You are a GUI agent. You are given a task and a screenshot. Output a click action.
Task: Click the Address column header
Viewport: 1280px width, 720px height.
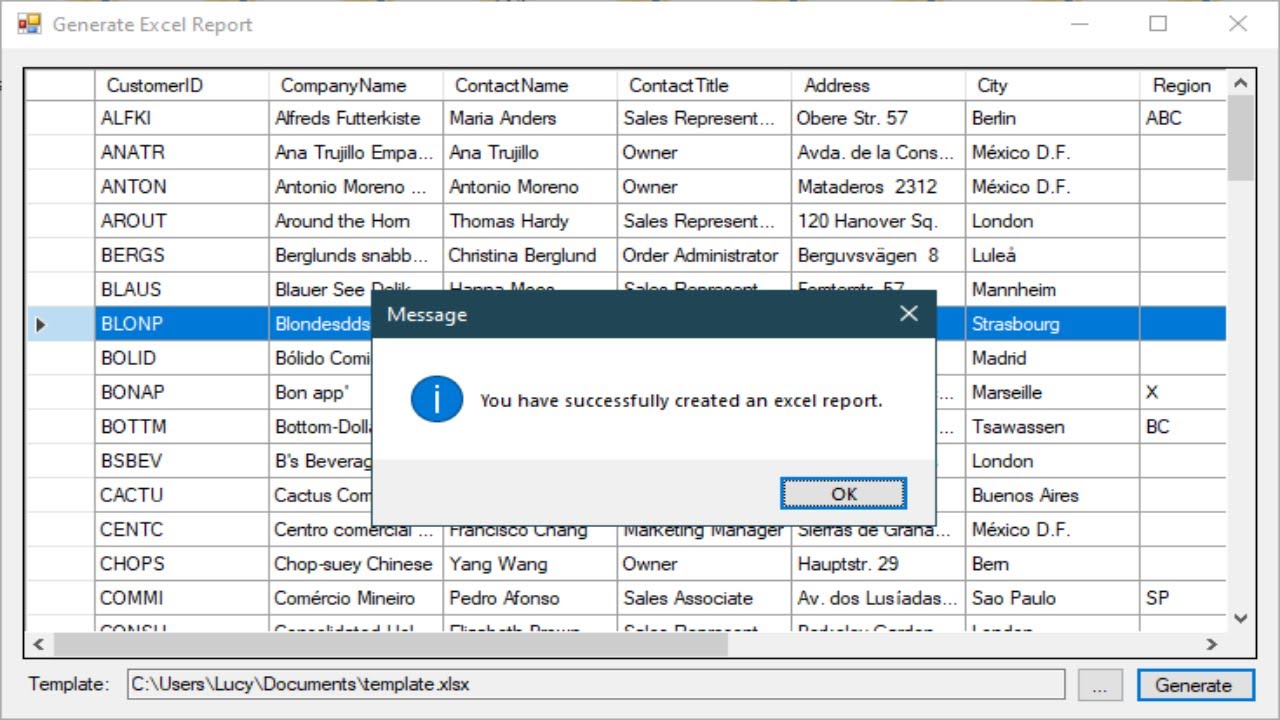[x=877, y=85]
